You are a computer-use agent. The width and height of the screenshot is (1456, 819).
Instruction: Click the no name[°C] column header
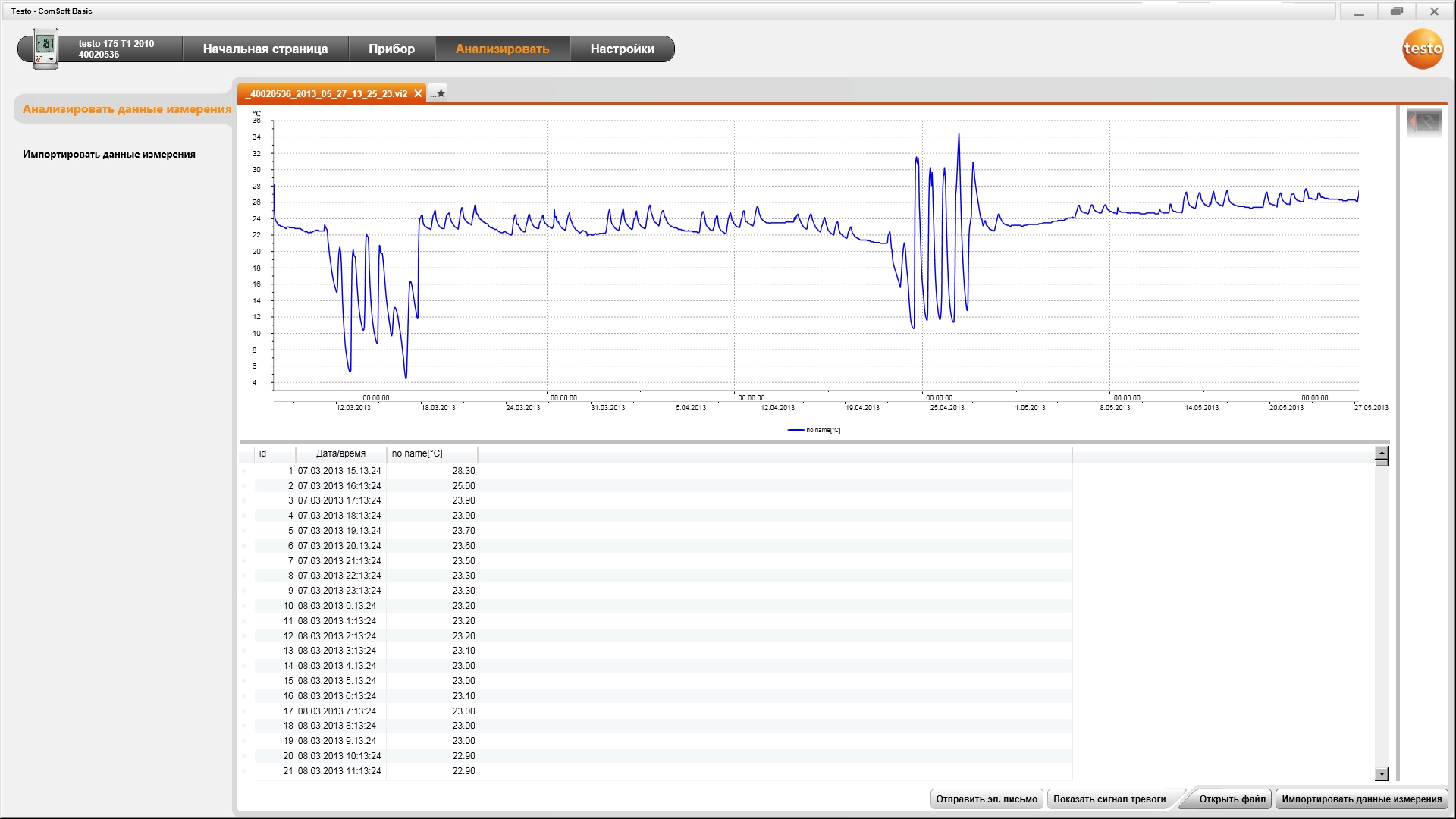point(432,453)
